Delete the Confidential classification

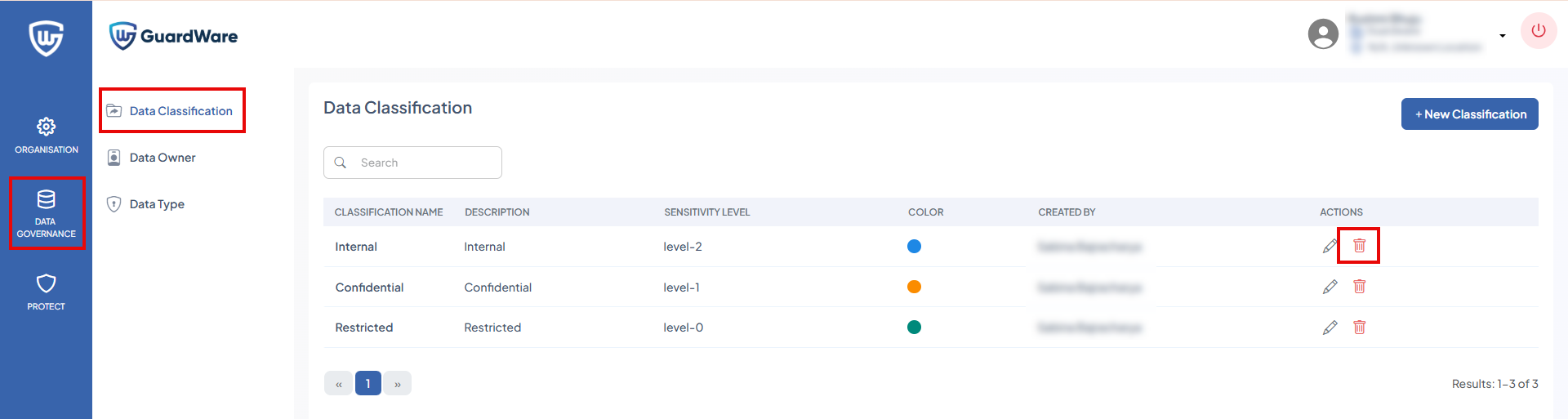point(1359,287)
